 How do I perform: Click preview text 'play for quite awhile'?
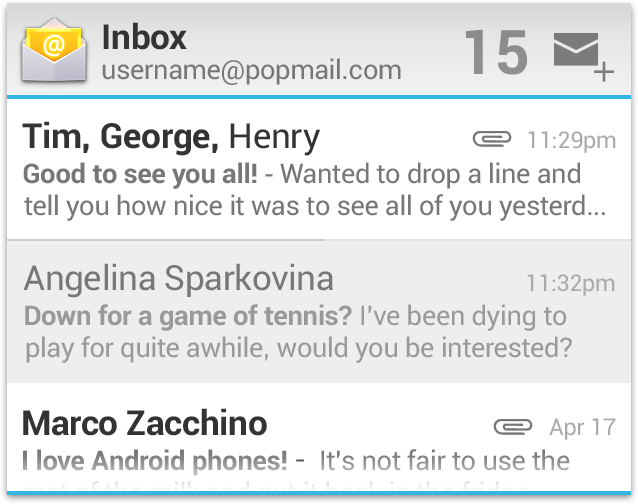(146, 349)
